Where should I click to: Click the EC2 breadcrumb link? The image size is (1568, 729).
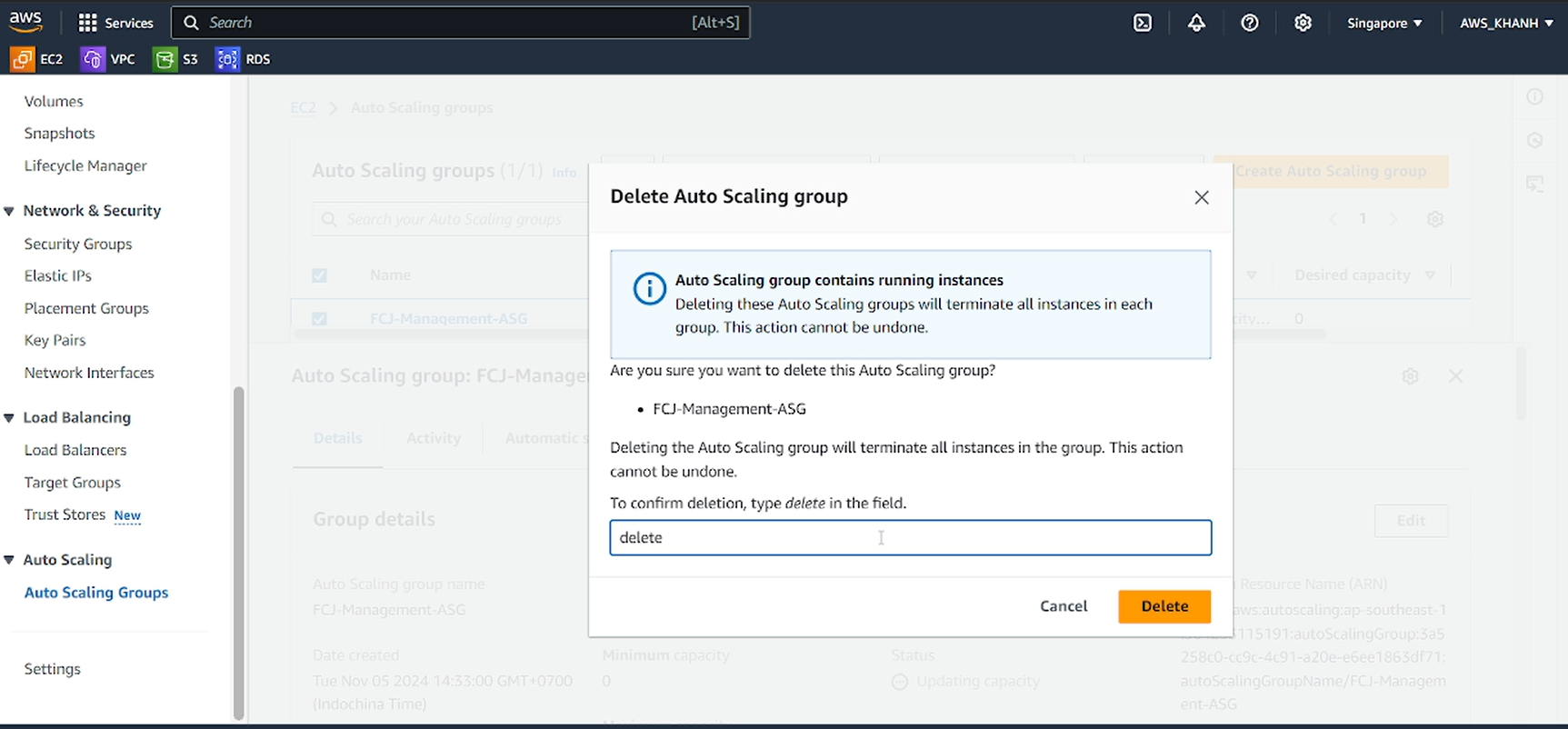click(x=303, y=107)
